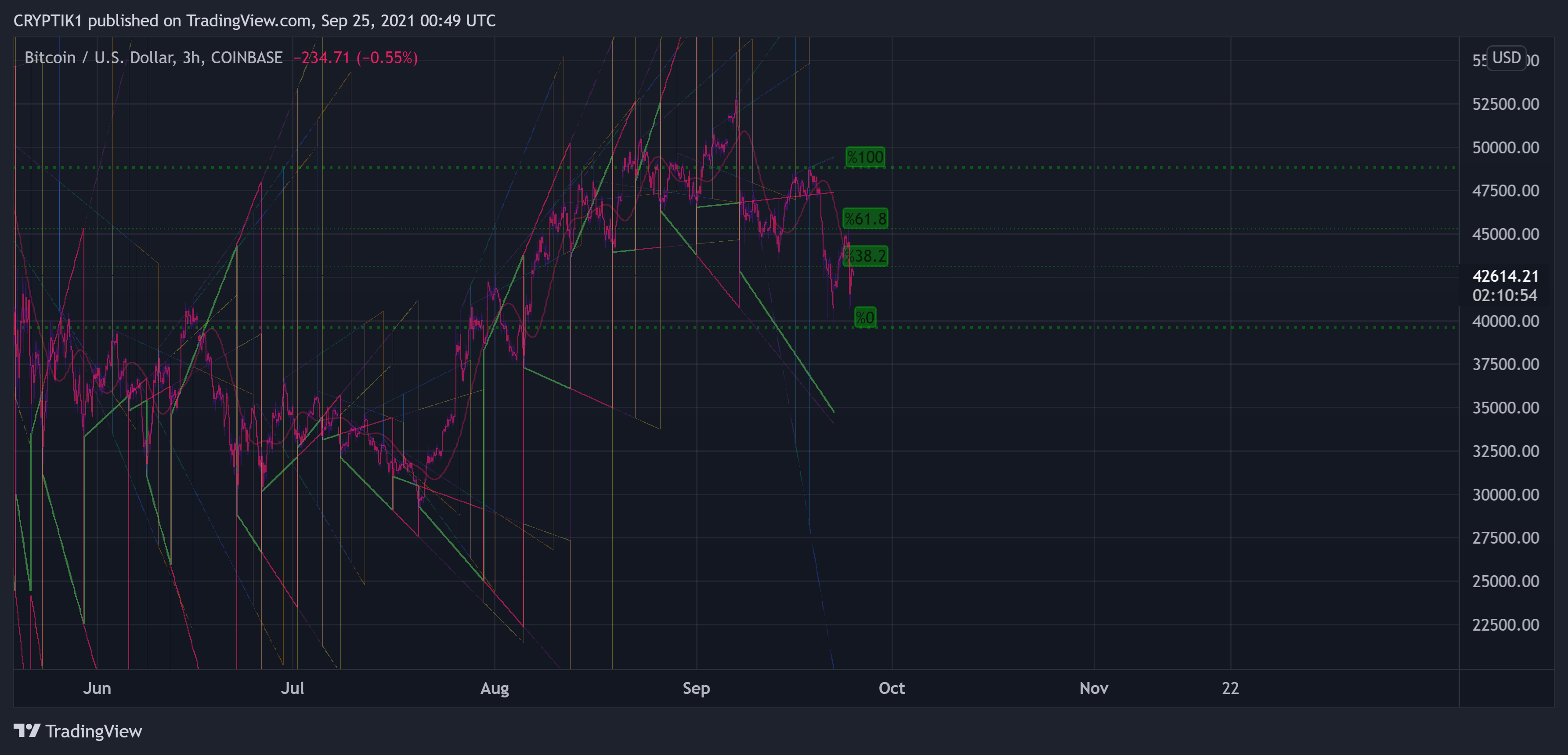Click the Bitcoin / U.S. Dollar chart title

coord(153,58)
